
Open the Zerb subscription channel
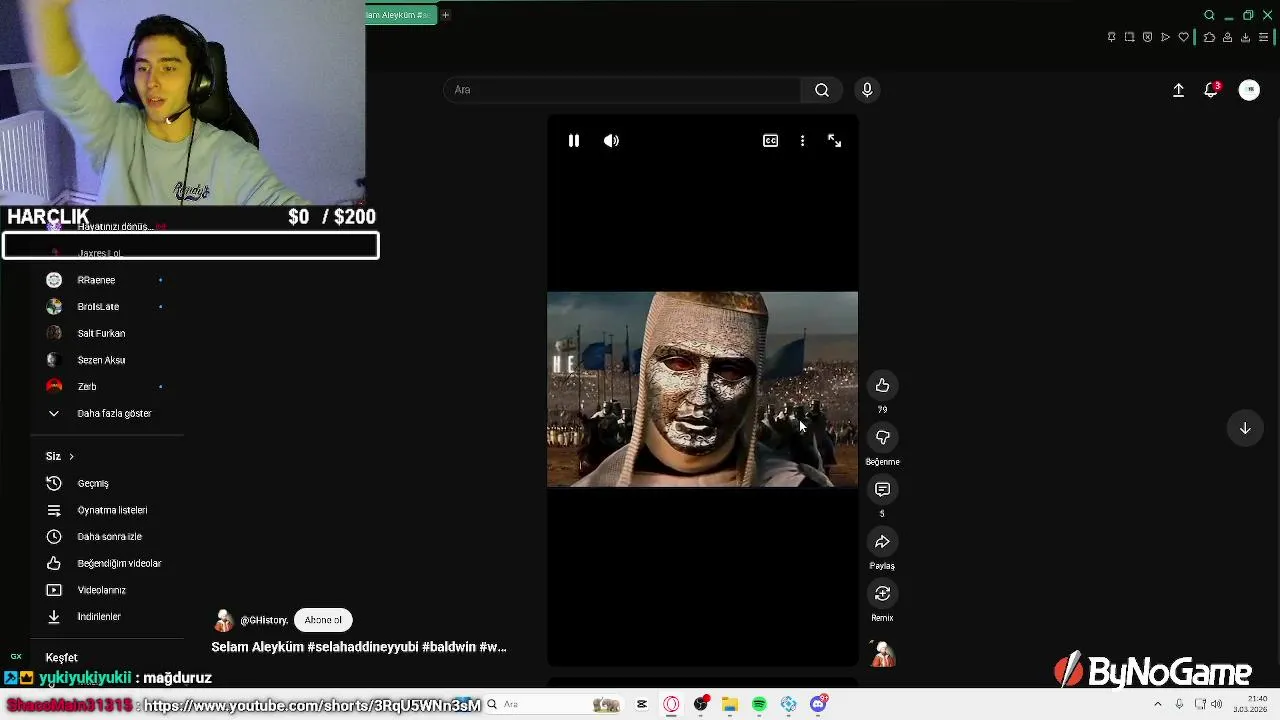tap(87, 386)
